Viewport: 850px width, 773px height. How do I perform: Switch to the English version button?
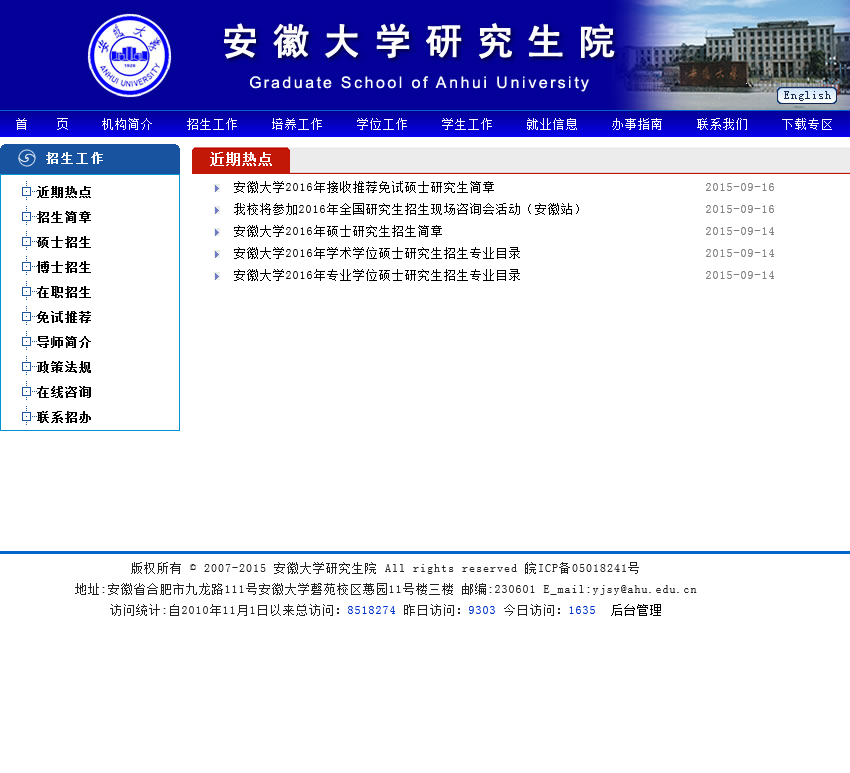pos(807,95)
